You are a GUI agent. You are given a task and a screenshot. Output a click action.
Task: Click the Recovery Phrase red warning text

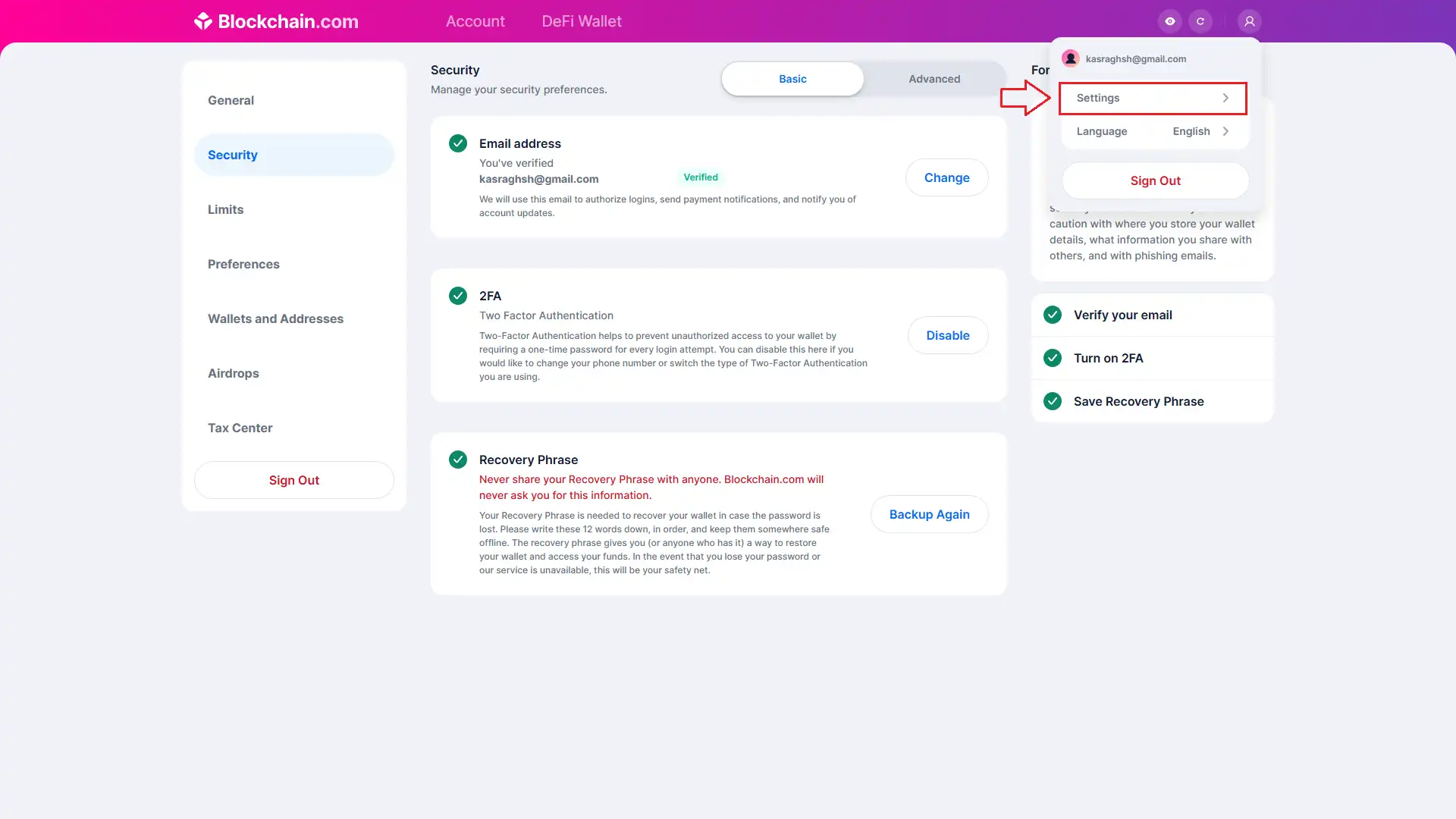tap(651, 487)
